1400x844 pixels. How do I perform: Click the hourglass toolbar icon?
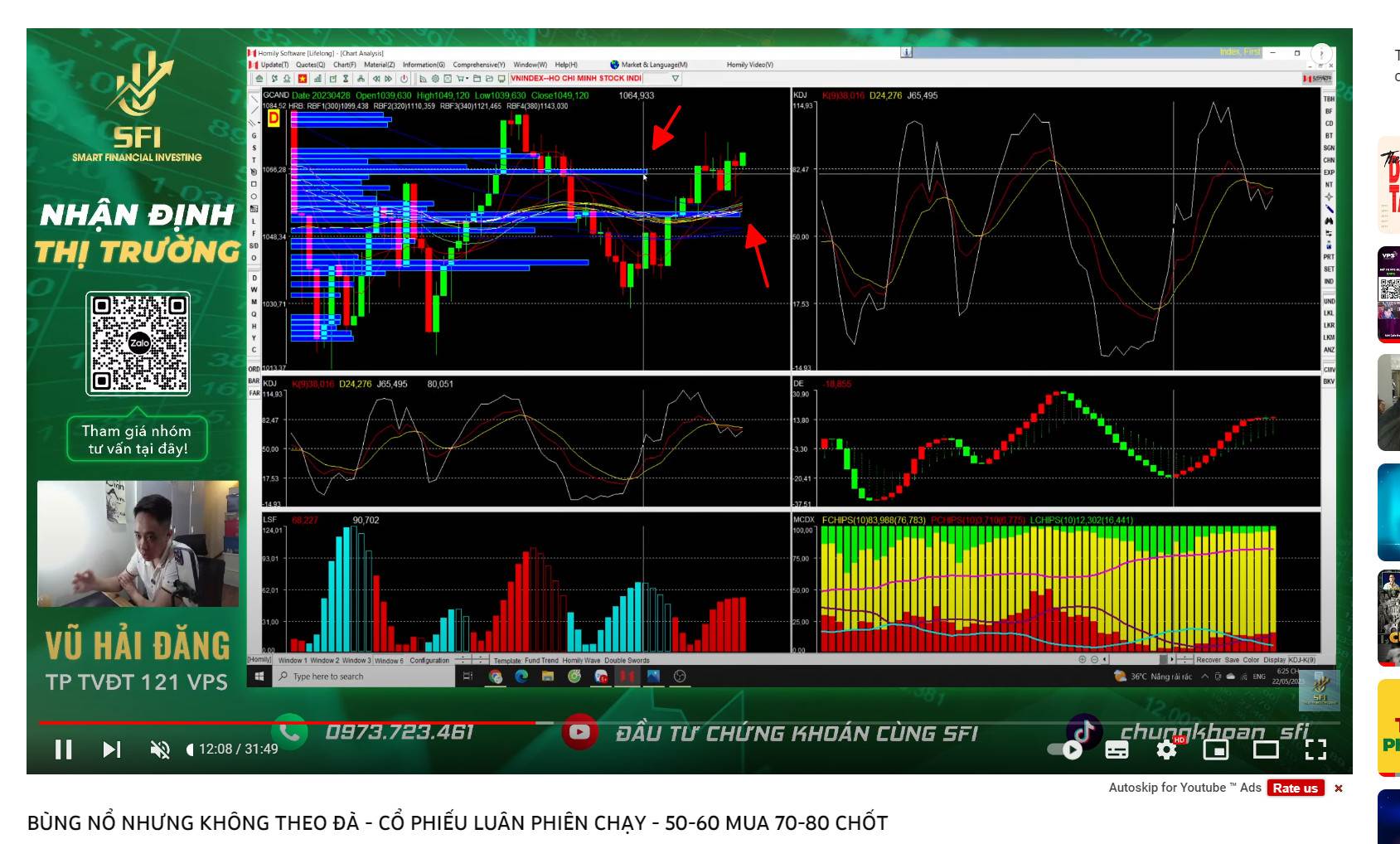346,79
